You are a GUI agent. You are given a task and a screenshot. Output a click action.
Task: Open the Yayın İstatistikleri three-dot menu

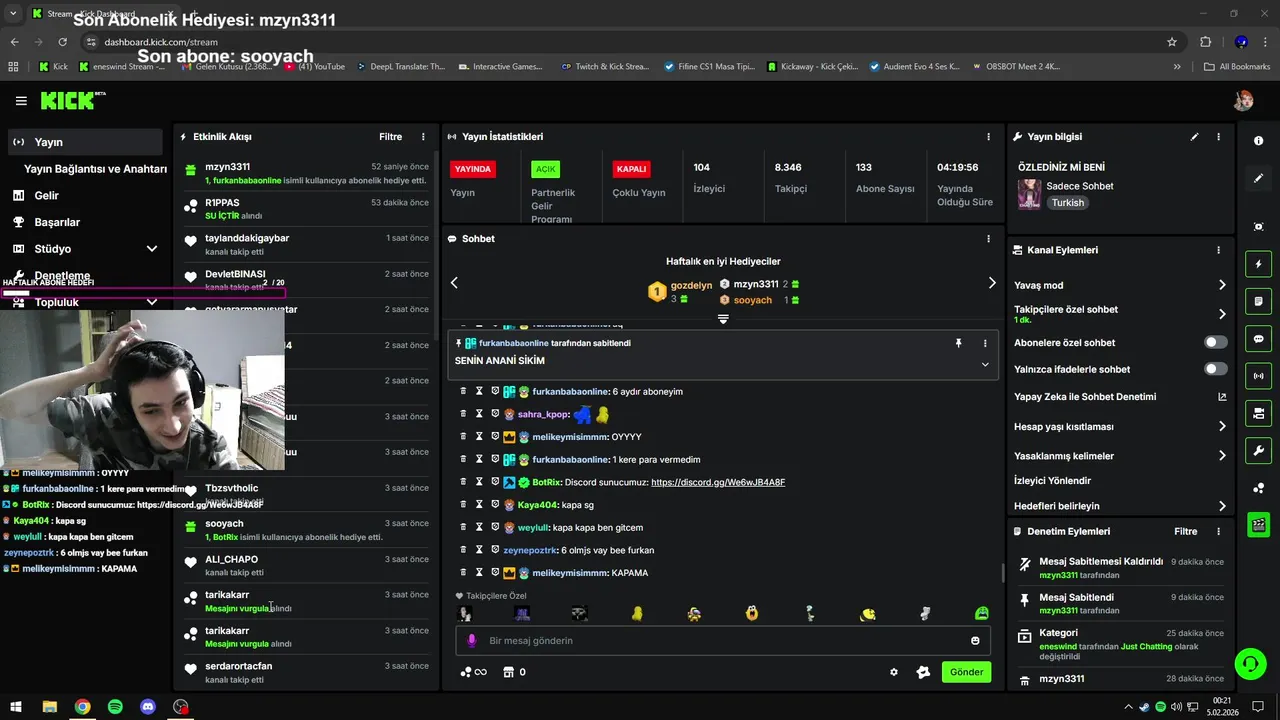coord(989,137)
